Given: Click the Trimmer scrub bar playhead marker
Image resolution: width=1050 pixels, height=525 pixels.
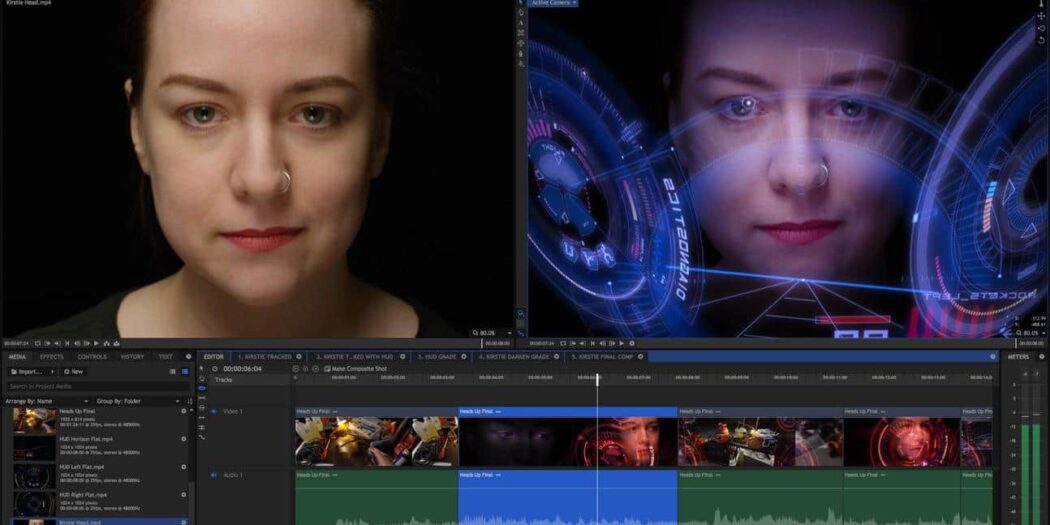Looking at the screenshot, I should tap(482, 343).
